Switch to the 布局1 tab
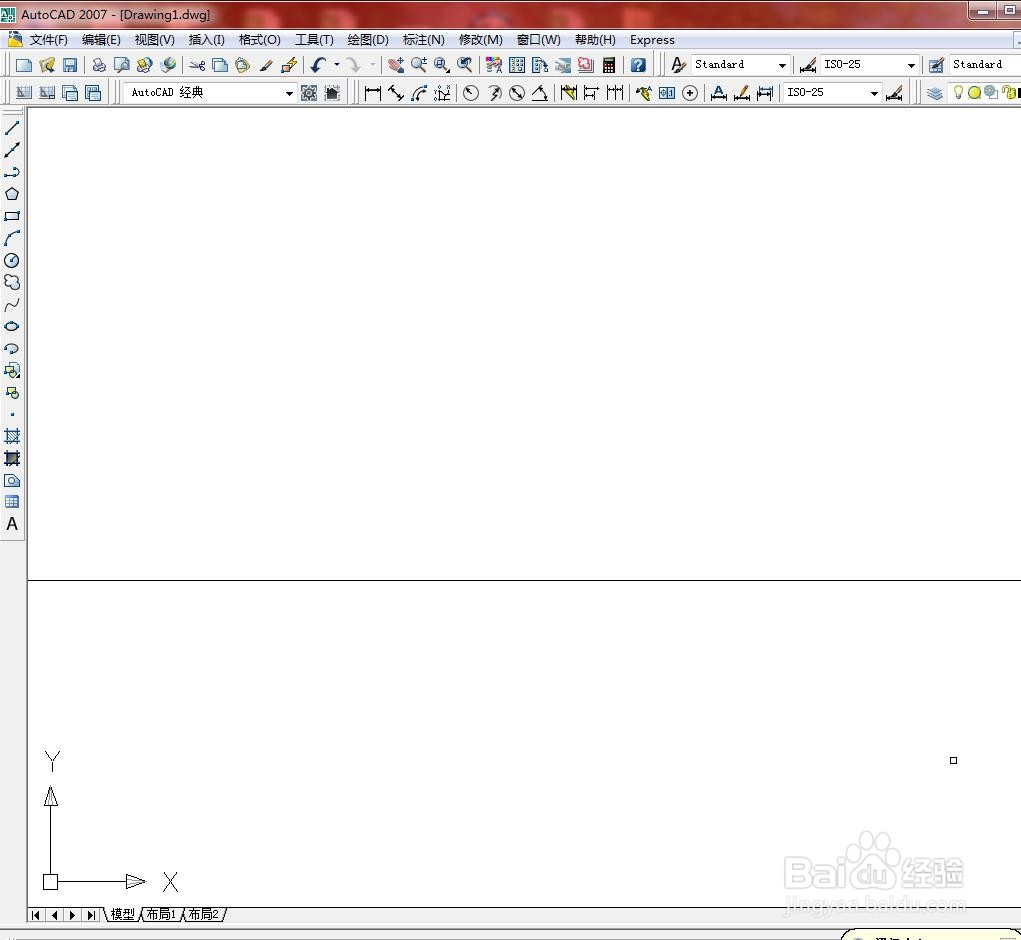 pos(161,915)
